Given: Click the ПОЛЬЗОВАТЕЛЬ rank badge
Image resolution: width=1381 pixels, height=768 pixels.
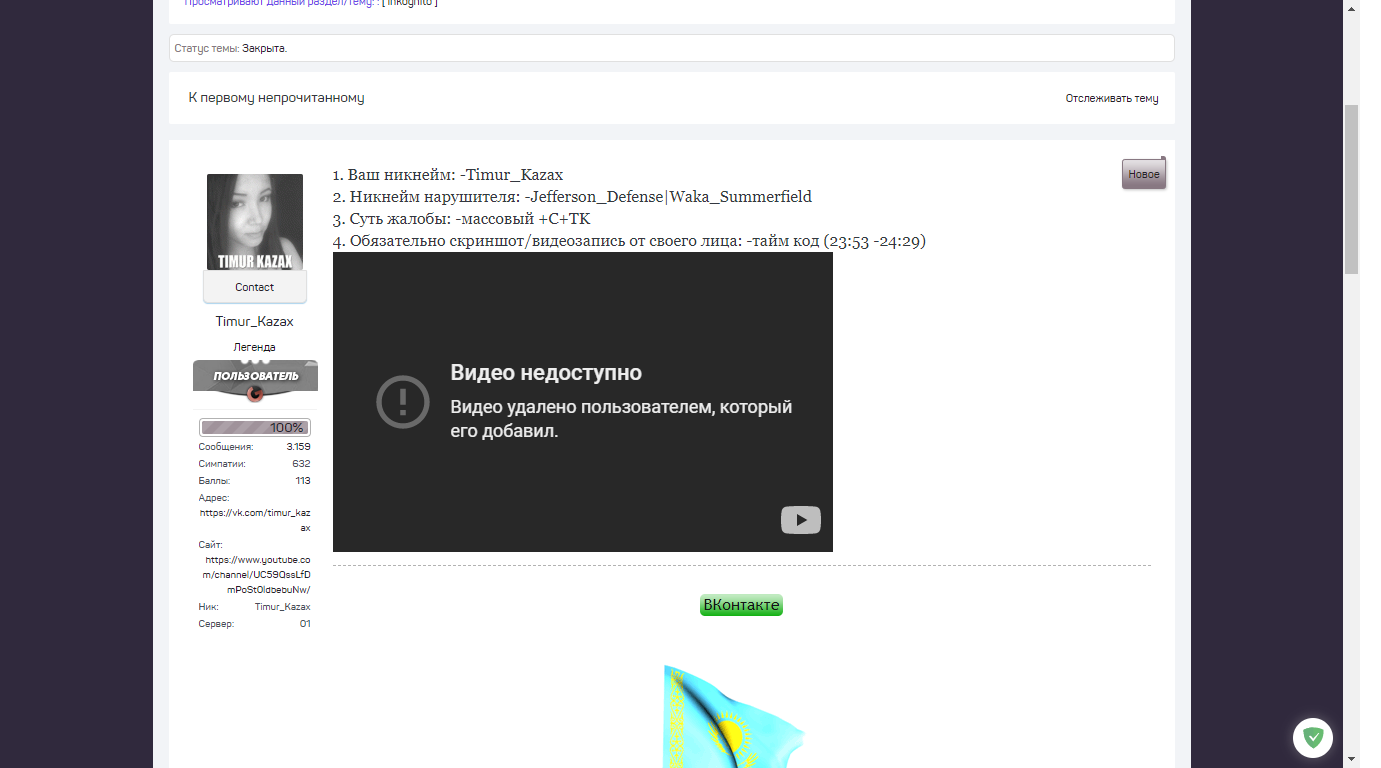Looking at the screenshot, I should pyautogui.click(x=255, y=378).
